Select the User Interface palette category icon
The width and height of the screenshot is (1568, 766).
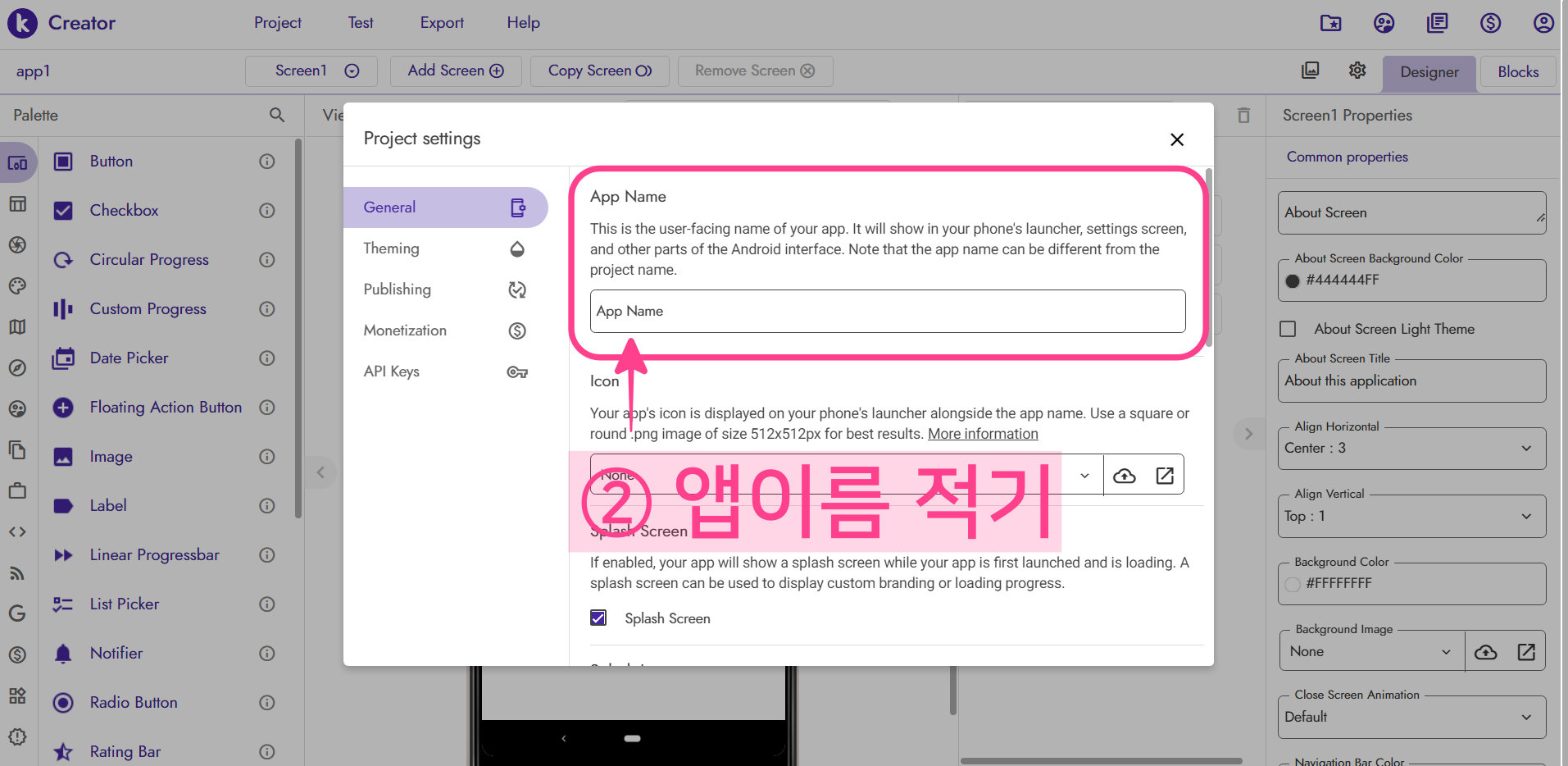(17, 163)
